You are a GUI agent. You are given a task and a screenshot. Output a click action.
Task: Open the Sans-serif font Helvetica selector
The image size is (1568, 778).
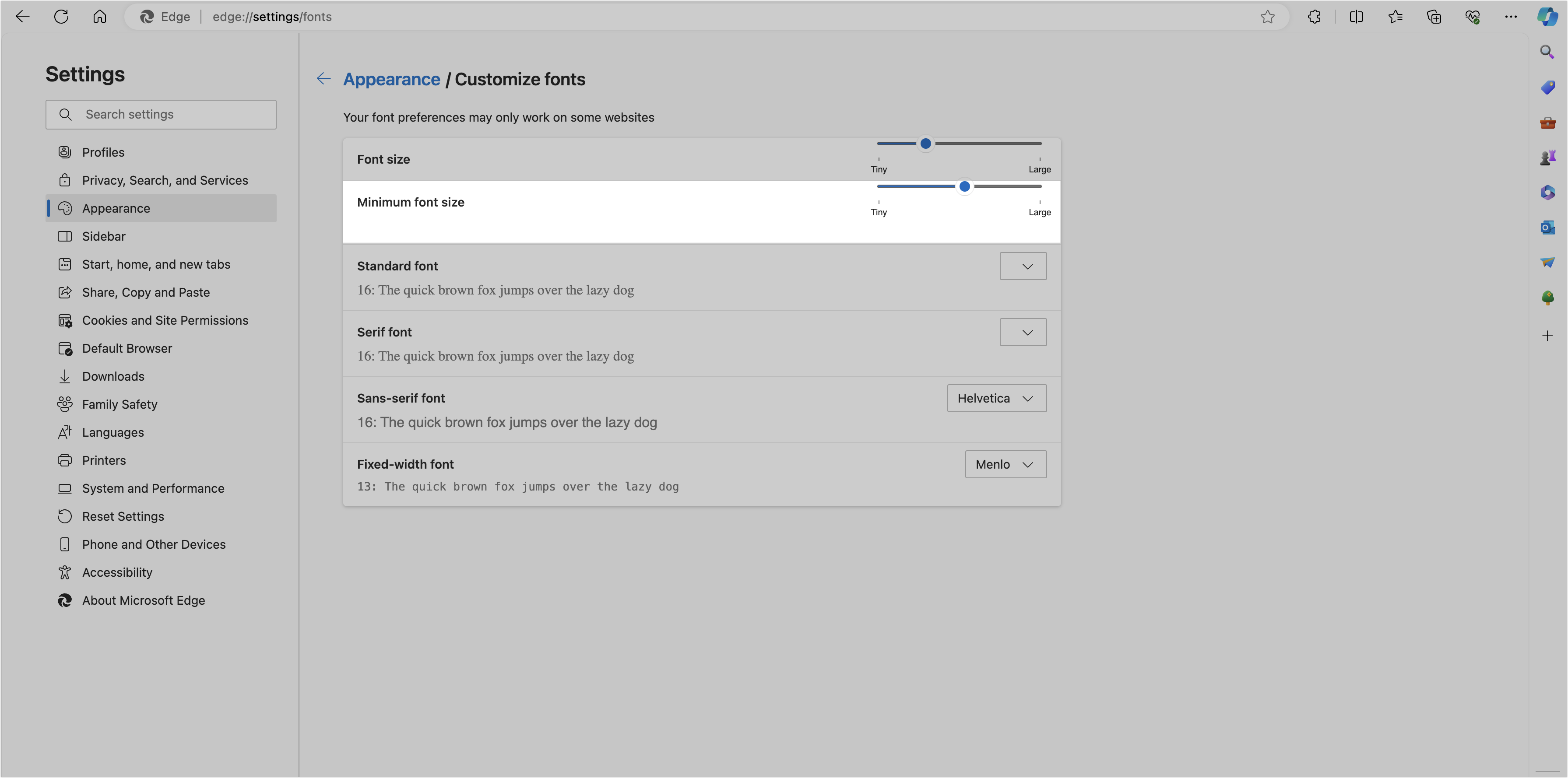[x=996, y=398]
